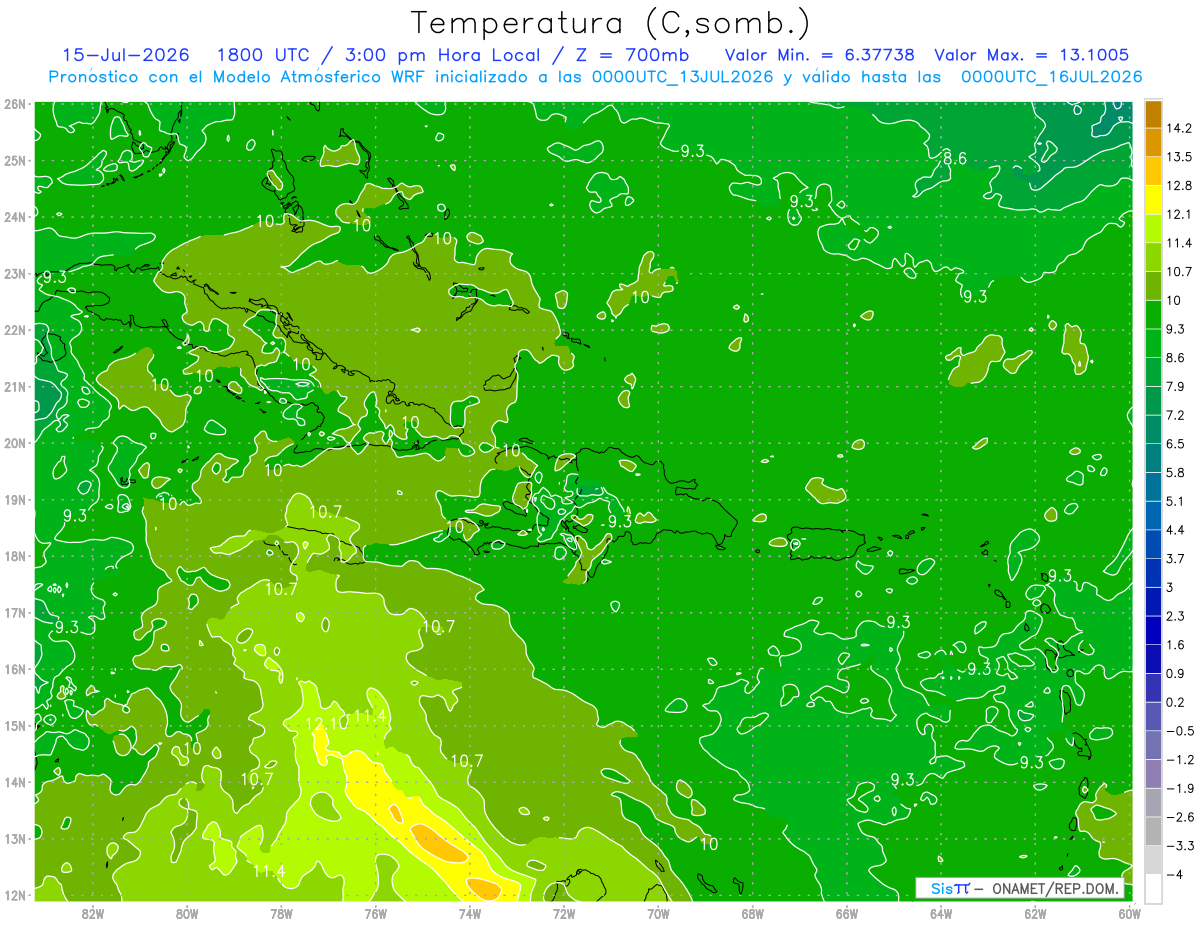The height and width of the screenshot is (927, 1200).
Task: Click the legend swatch between 13.5 and 14.2
Action: pos(1153,142)
